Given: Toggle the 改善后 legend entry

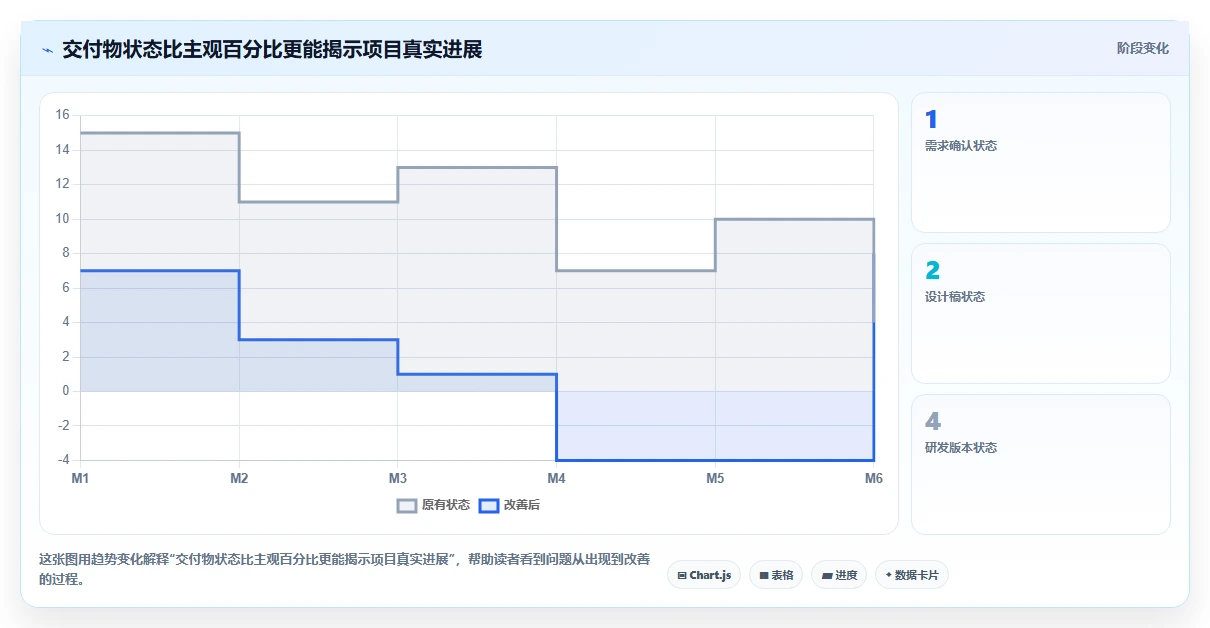Looking at the screenshot, I should (510, 506).
